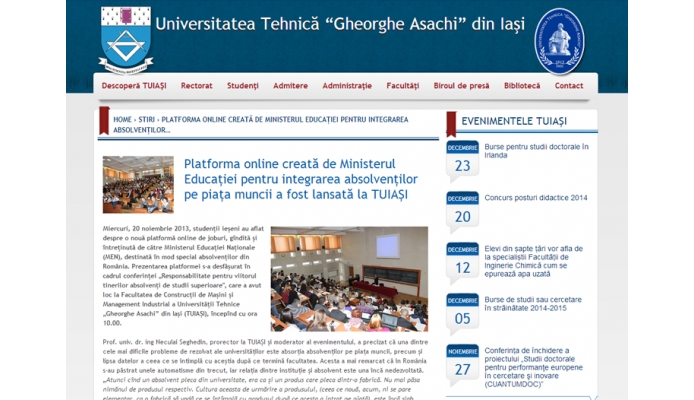Image resolution: width=694 pixels, height=400 pixels.
Task: Click the article headline Platforma online creată
Action: (x=301, y=179)
